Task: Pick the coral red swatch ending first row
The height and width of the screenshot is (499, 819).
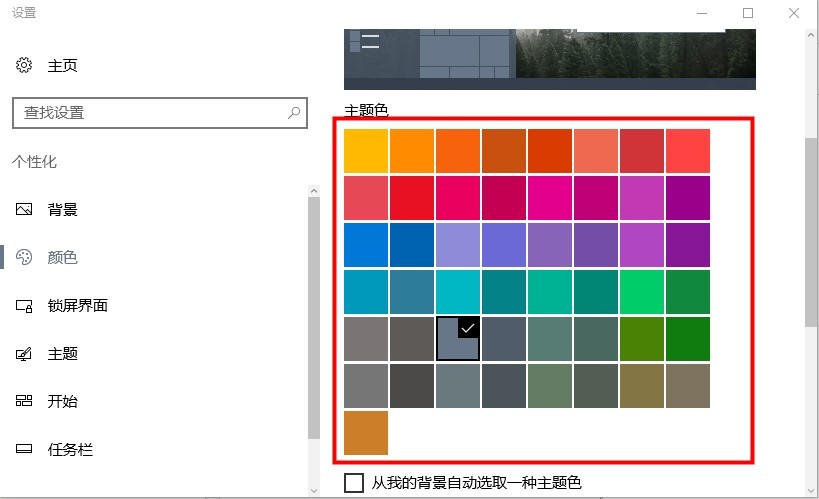Action: [x=687, y=151]
